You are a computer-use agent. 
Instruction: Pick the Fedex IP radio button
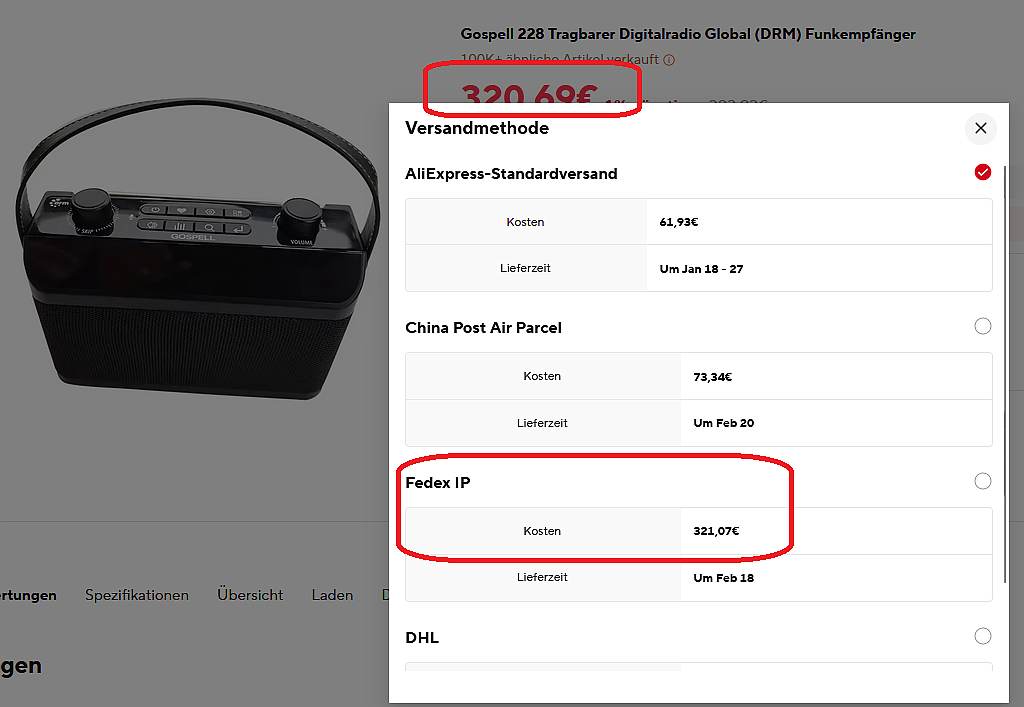coord(982,481)
